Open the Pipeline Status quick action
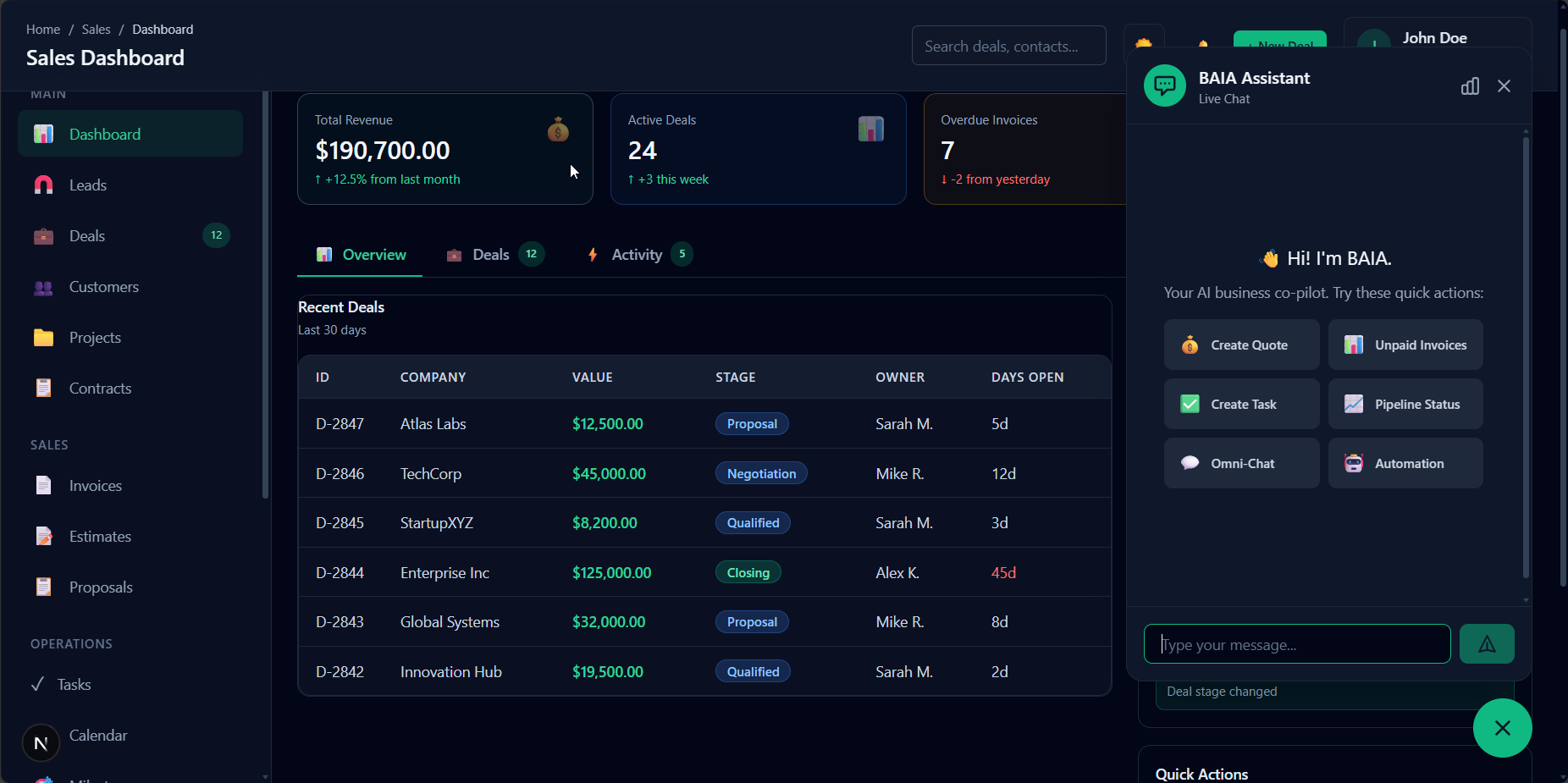The image size is (1568, 783). point(1405,404)
